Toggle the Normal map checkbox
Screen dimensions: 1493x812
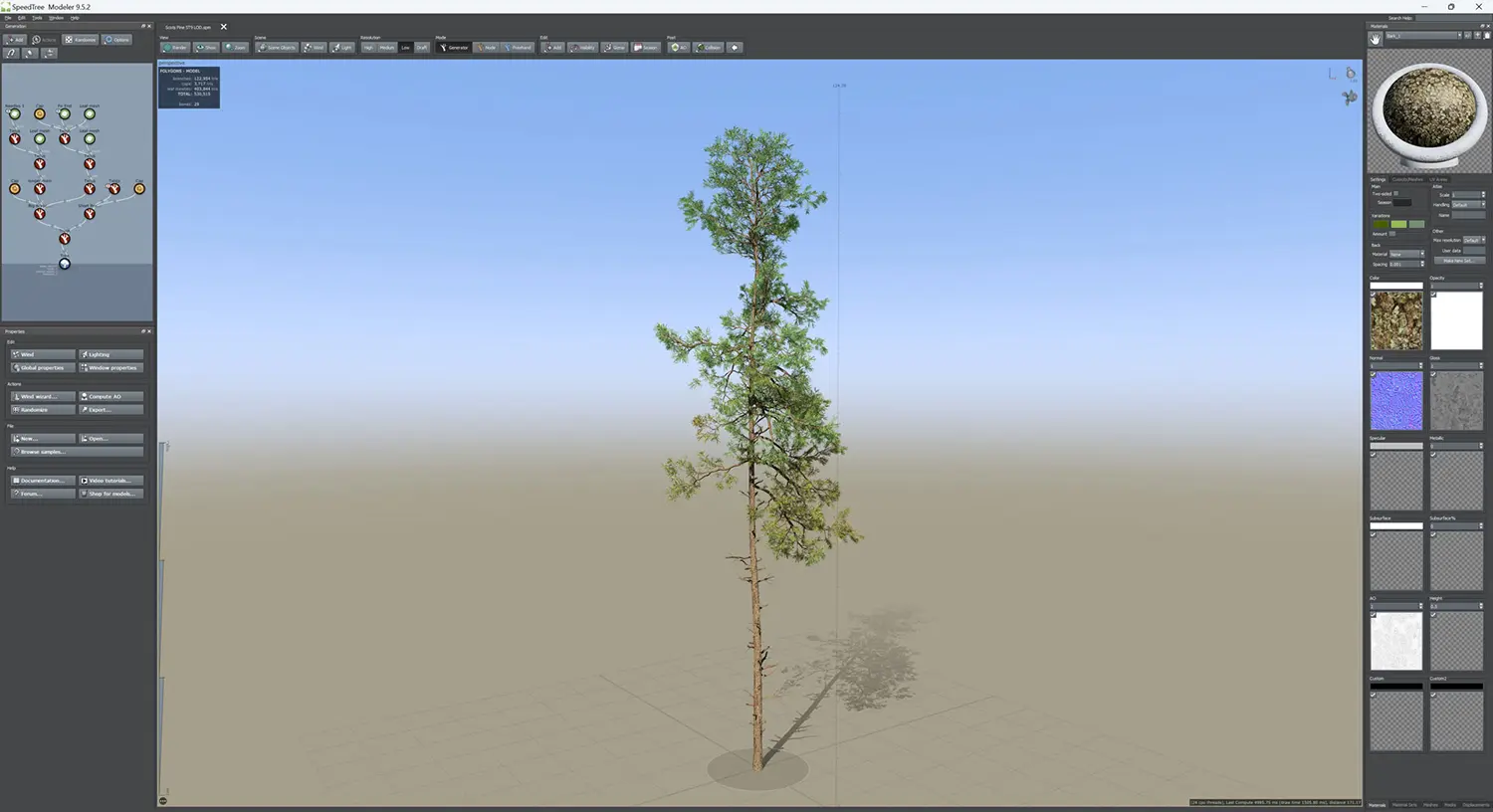pyautogui.click(x=1374, y=375)
